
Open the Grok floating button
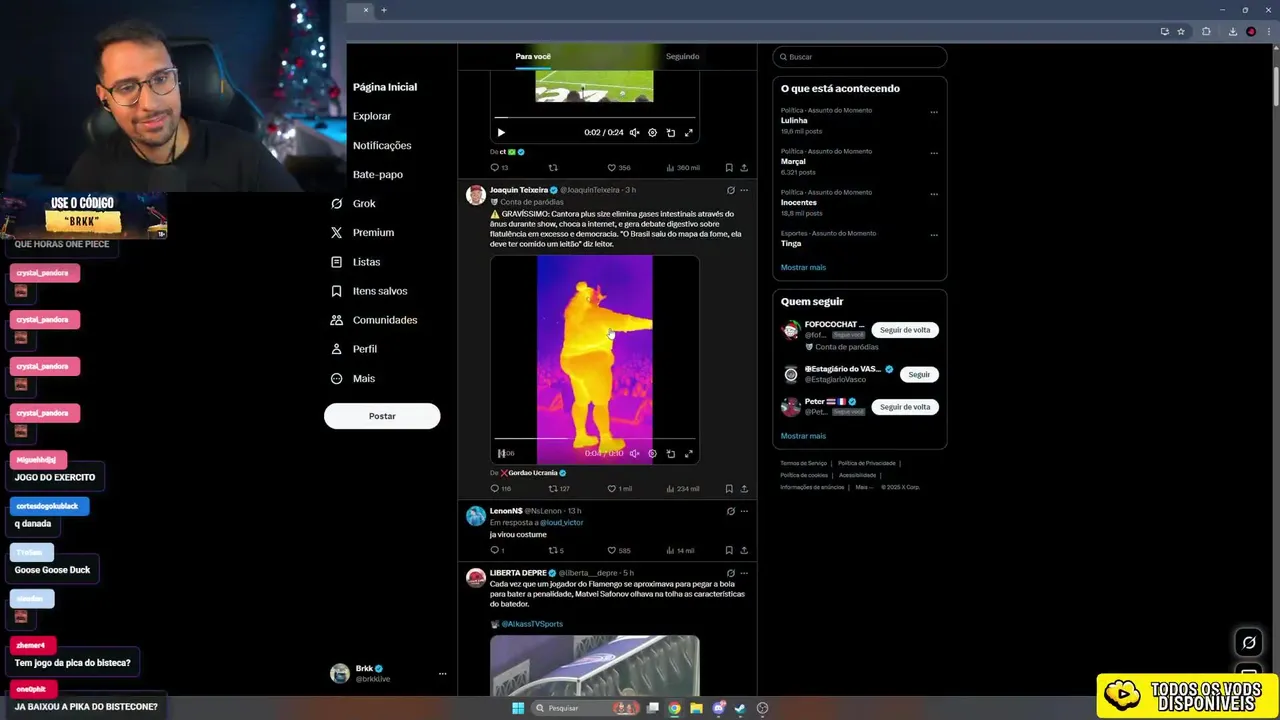click(x=1249, y=642)
